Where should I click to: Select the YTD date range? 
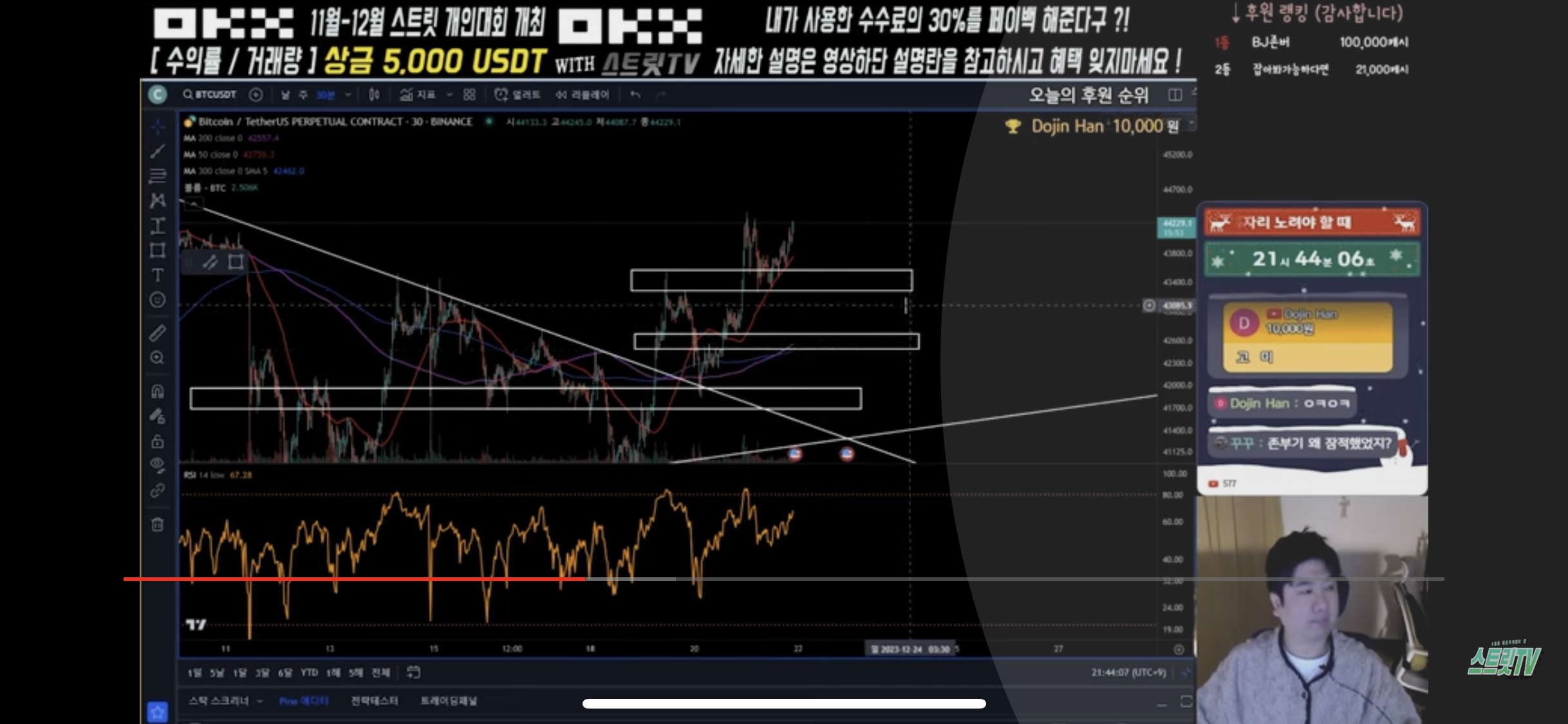[x=310, y=673]
